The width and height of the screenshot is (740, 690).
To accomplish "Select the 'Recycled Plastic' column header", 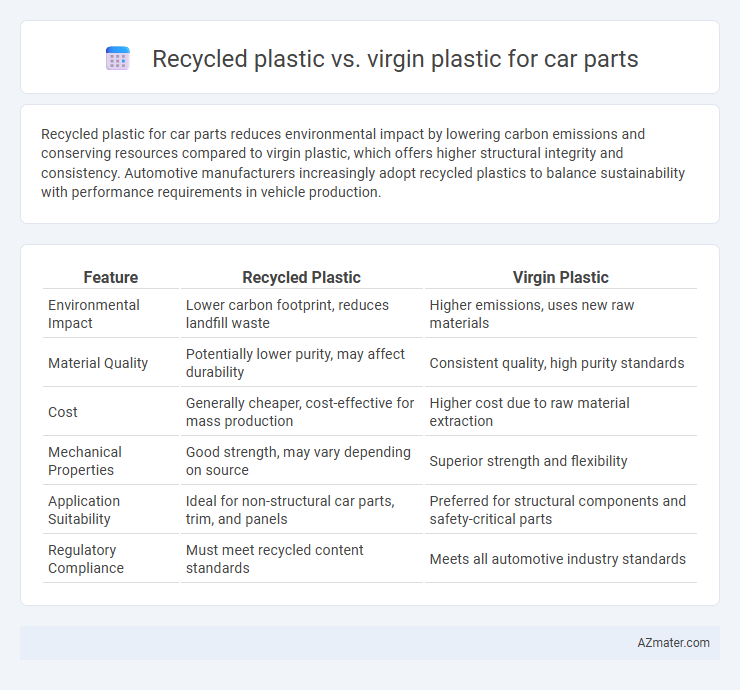I will pyautogui.click(x=301, y=278).
